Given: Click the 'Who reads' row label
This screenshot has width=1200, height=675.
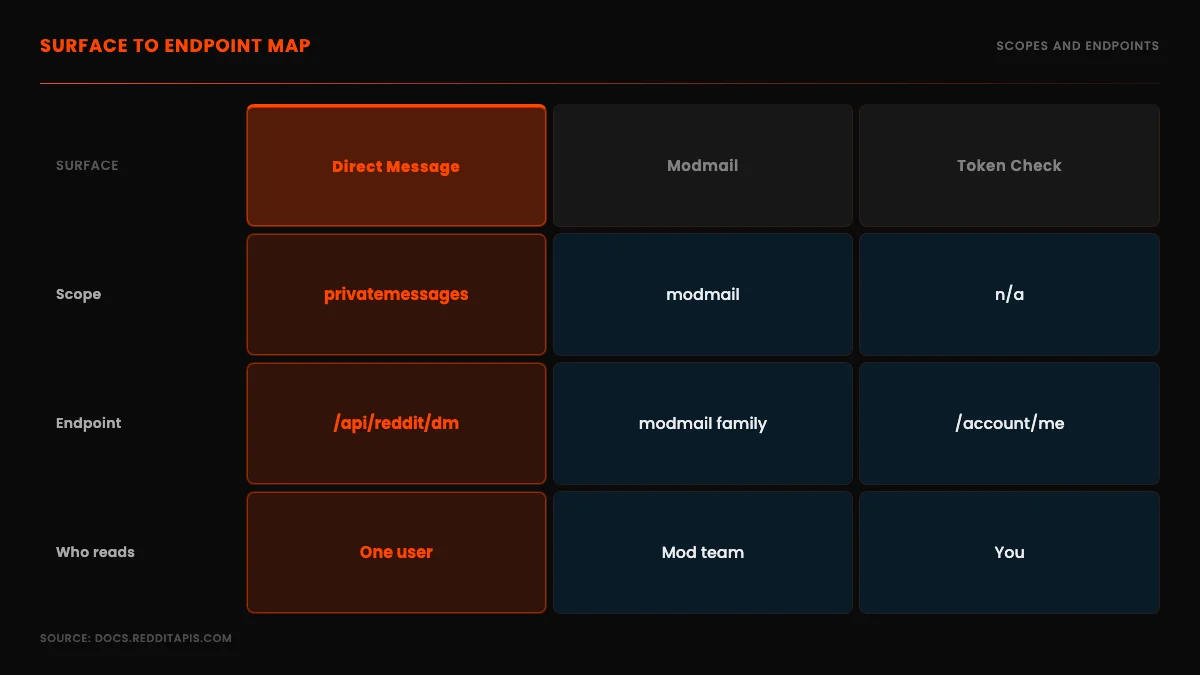Looking at the screenshot, I should coord(95,552).
